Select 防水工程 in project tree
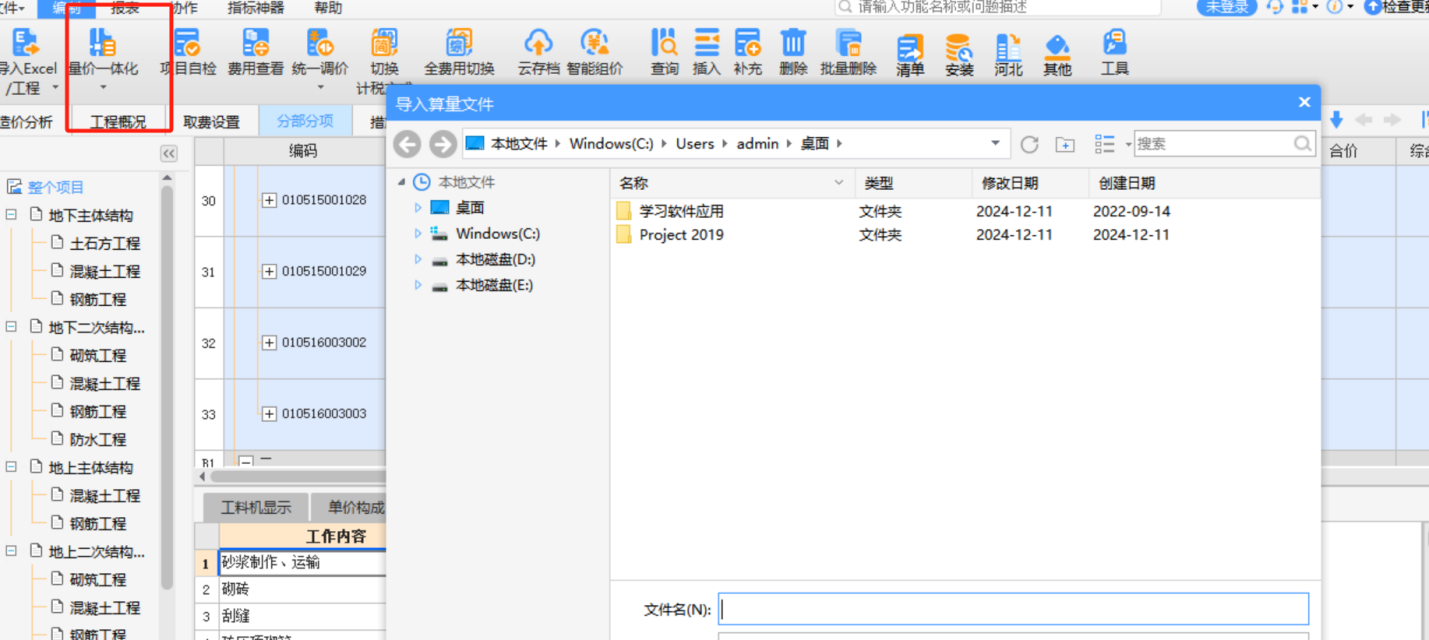The width and height of the screenshot is (1429, 640). [x=98, y=439]
